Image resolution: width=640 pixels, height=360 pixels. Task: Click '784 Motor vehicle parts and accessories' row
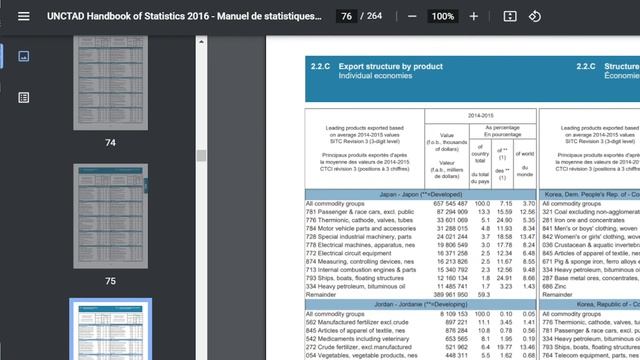(420, 229)
